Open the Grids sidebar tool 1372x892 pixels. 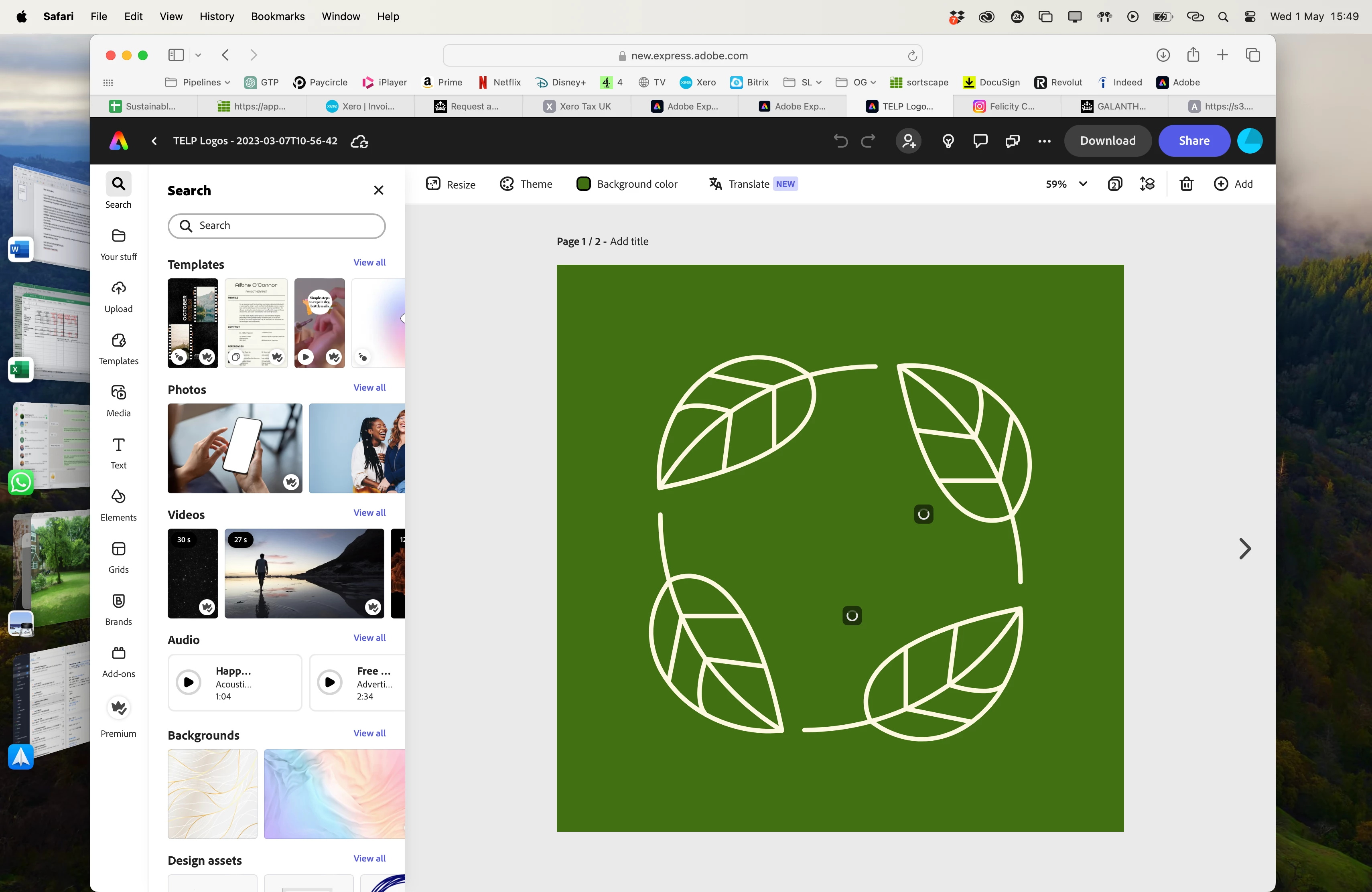(x=118, y=557)
